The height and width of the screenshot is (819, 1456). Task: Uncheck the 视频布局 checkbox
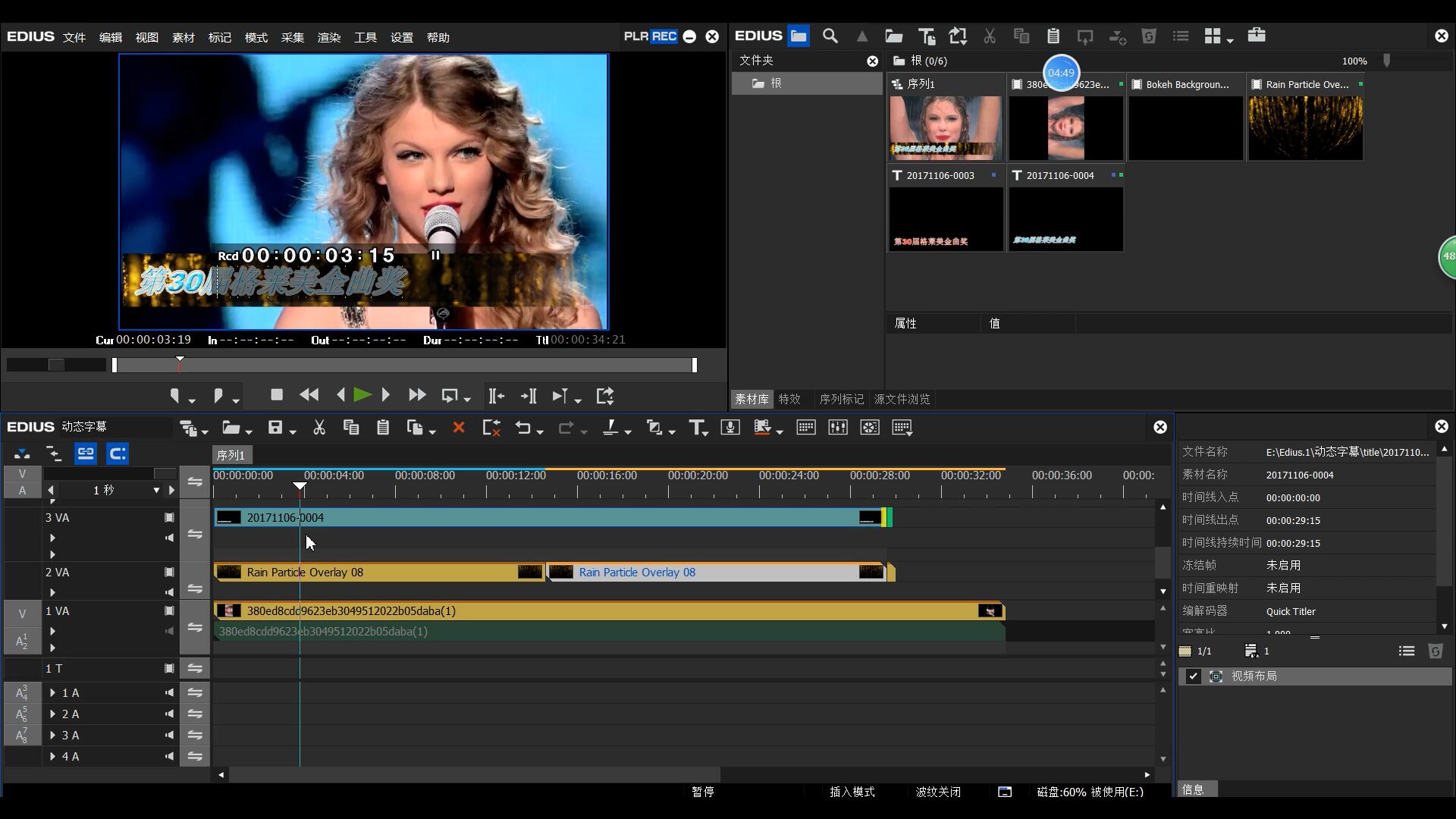click(x=1193, y=676)
